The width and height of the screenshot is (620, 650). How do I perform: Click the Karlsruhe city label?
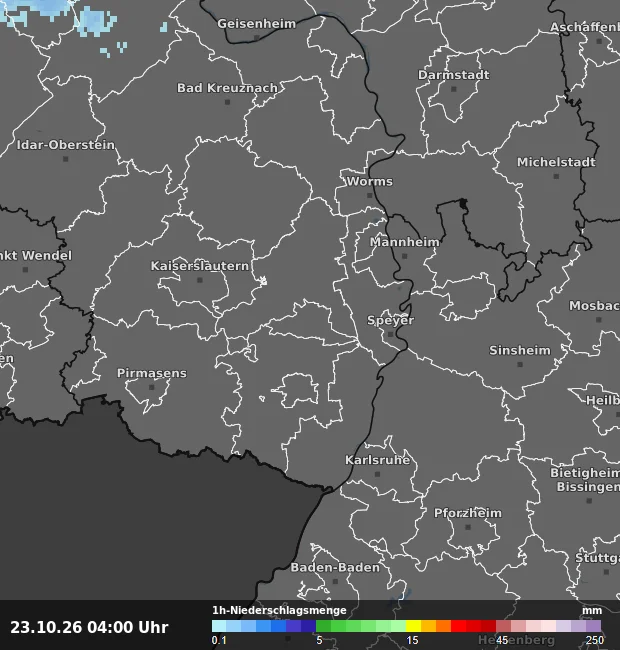377,460
